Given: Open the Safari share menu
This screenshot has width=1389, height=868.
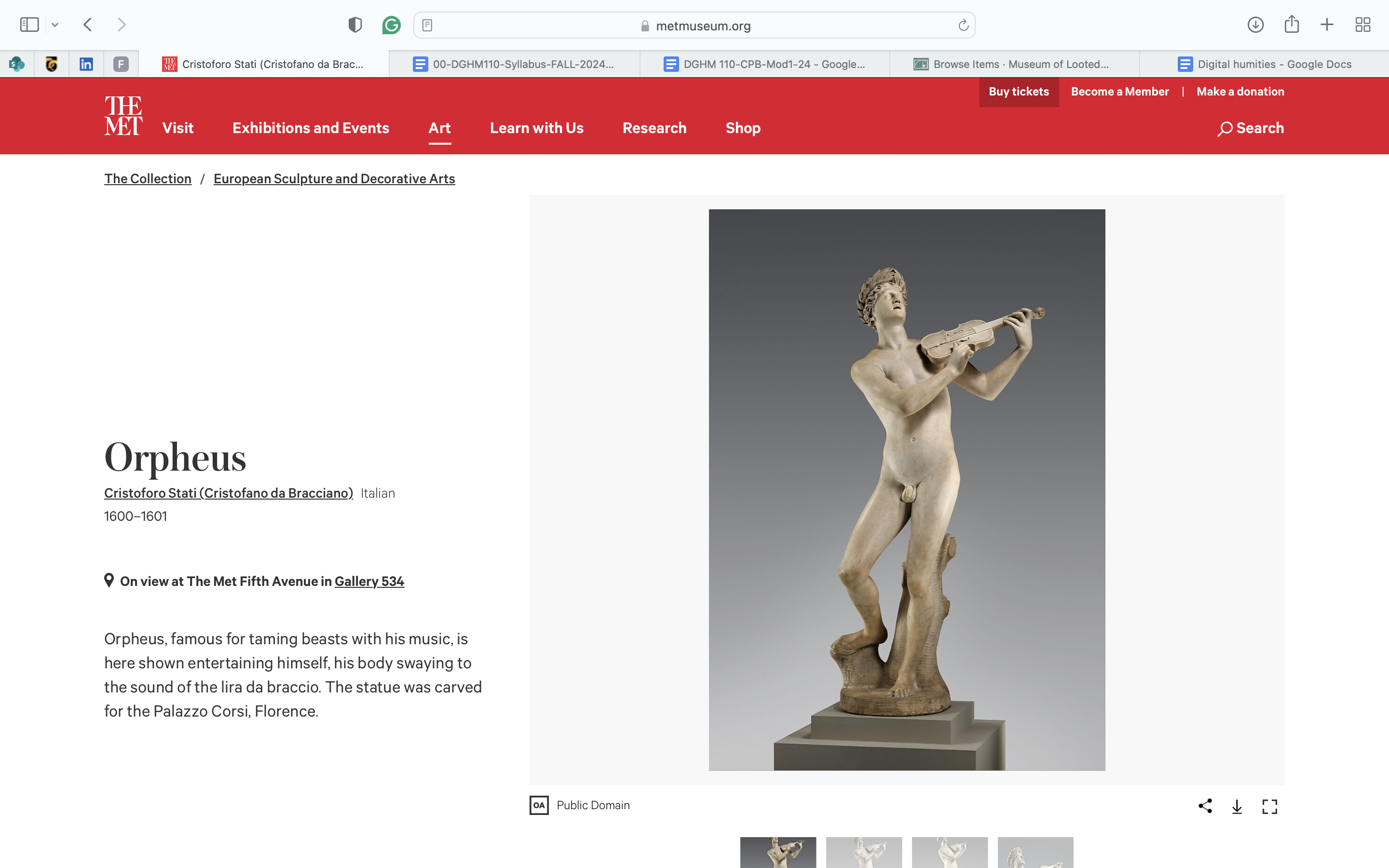Looking at the screenshot, I should pos(1292,24).
